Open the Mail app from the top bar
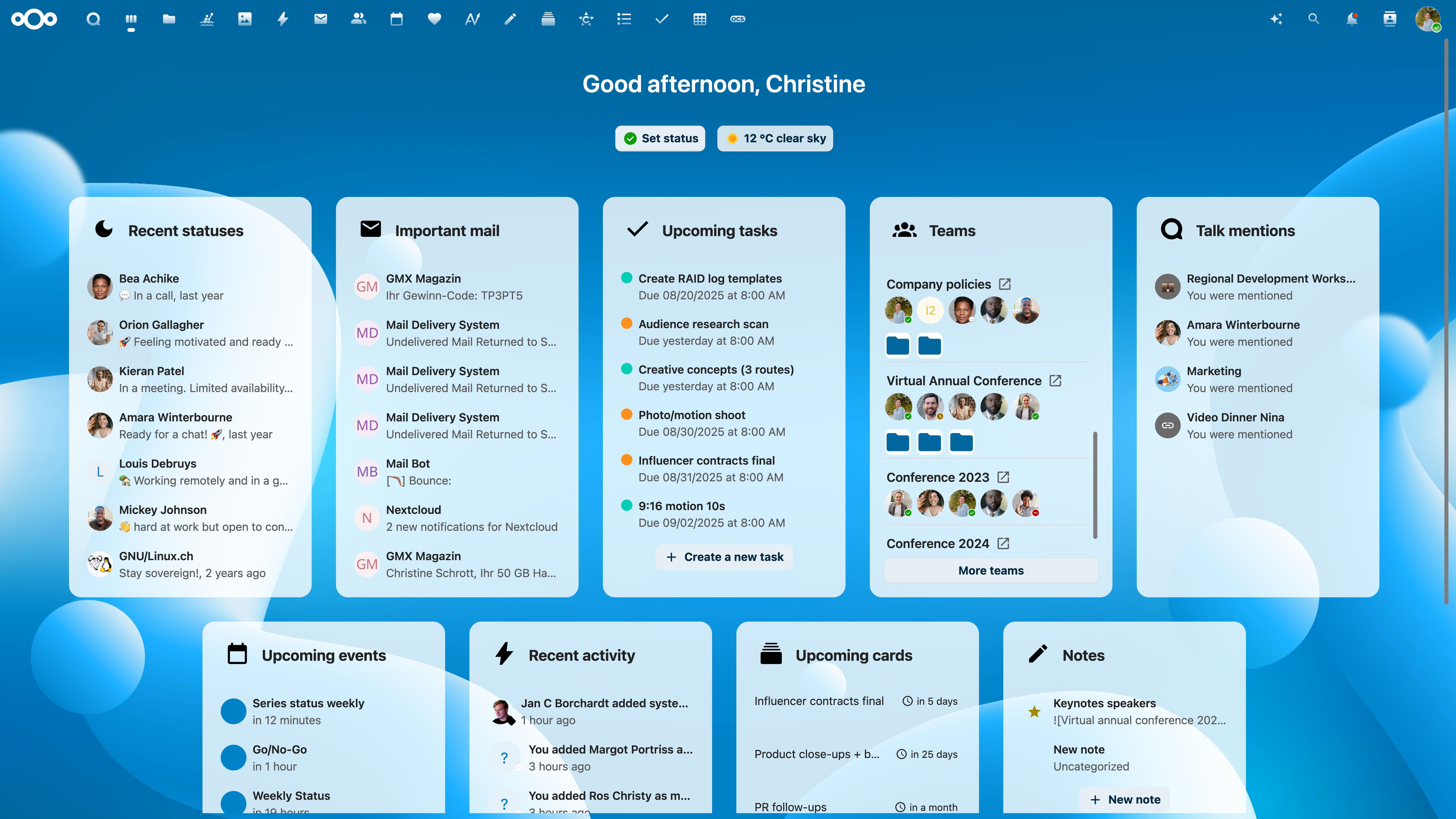This screenshot has width=1456, height=819. coord(321,19)
